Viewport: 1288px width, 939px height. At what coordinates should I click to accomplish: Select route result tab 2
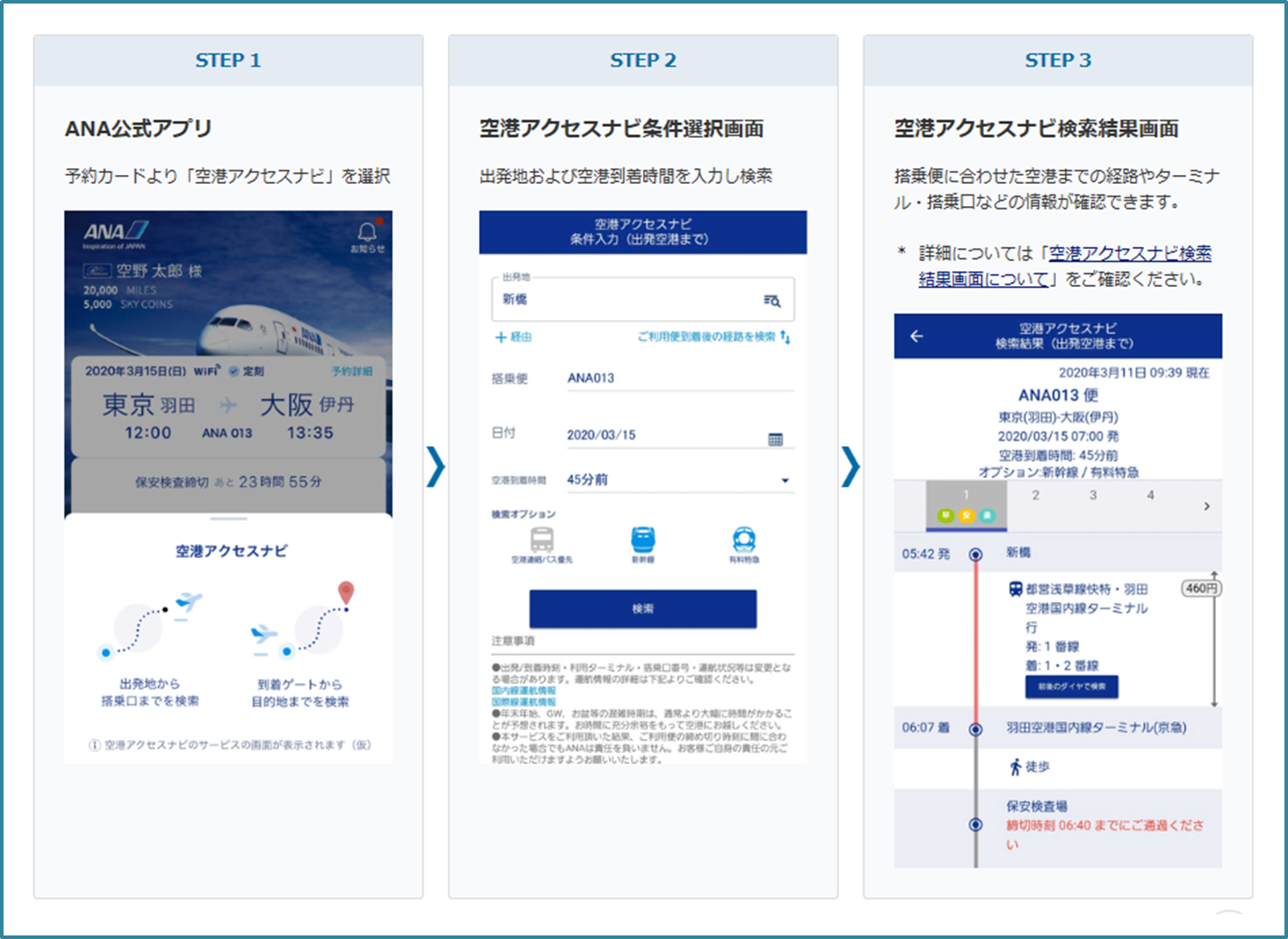click(1036, 496)
